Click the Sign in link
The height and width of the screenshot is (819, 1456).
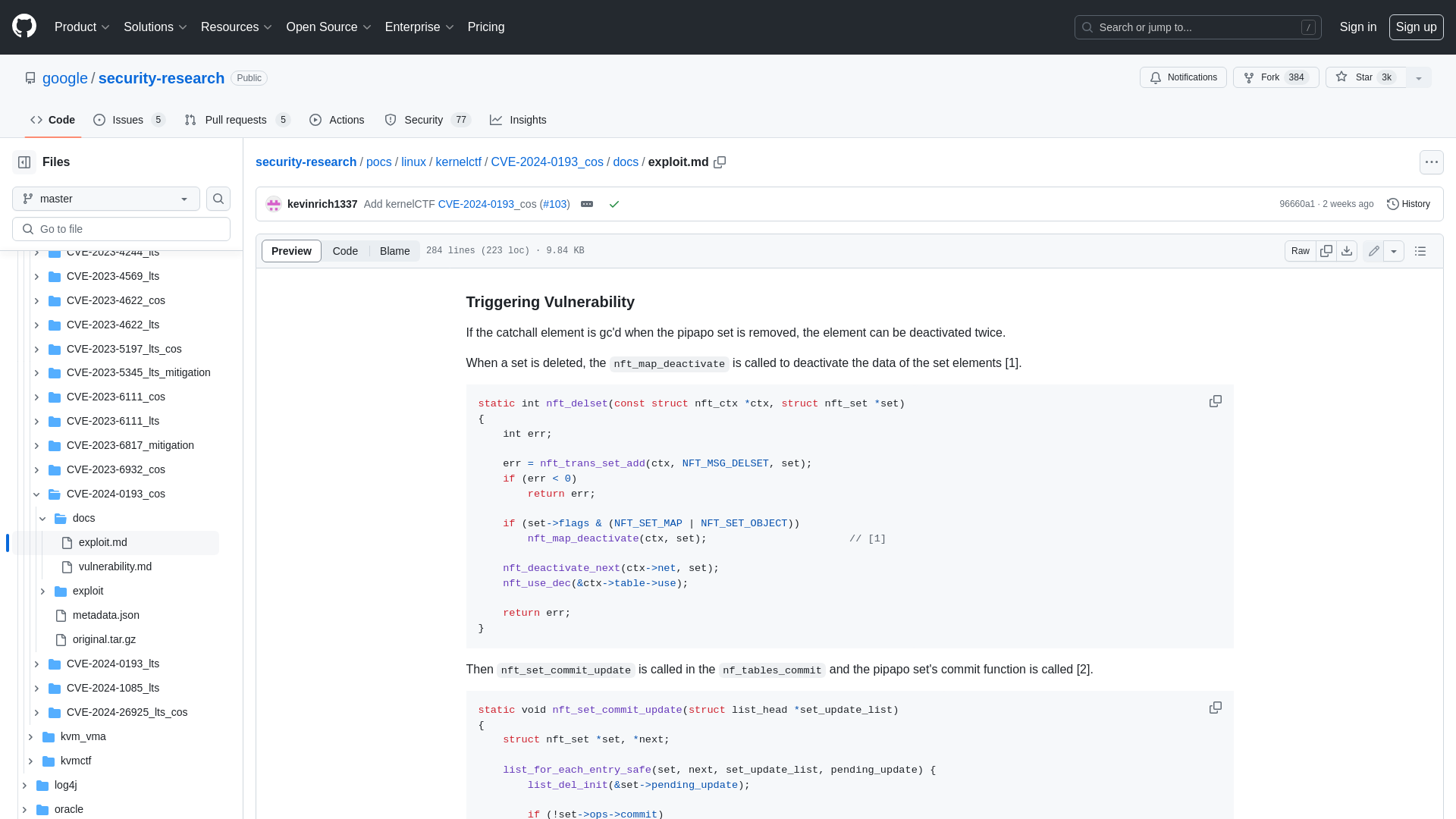click(x=1357, y=27)
